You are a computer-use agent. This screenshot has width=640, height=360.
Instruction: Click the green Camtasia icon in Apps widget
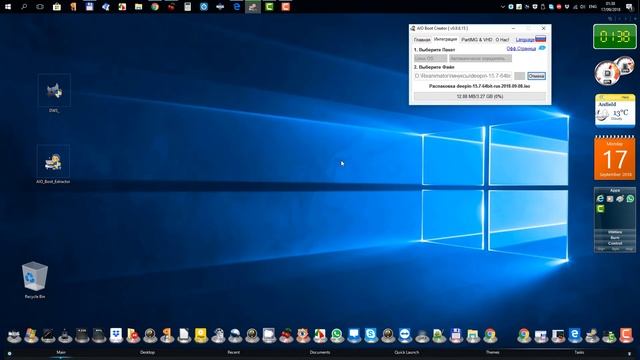coord(600,209)
